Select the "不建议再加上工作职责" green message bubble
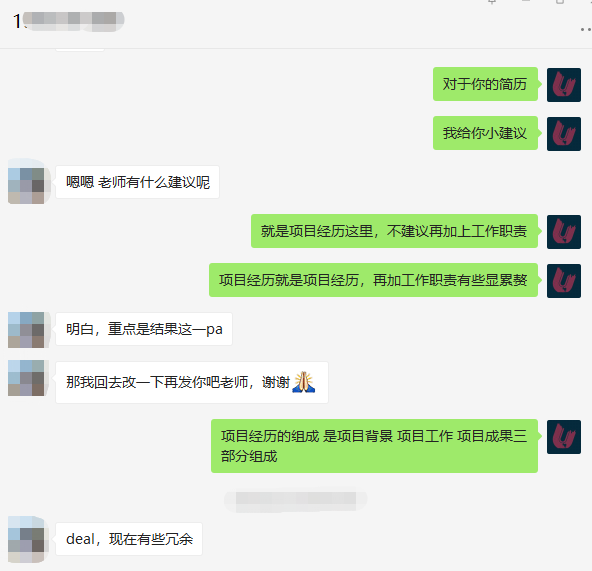The height and width of the screenshot is (571, 592). point(394,231)
